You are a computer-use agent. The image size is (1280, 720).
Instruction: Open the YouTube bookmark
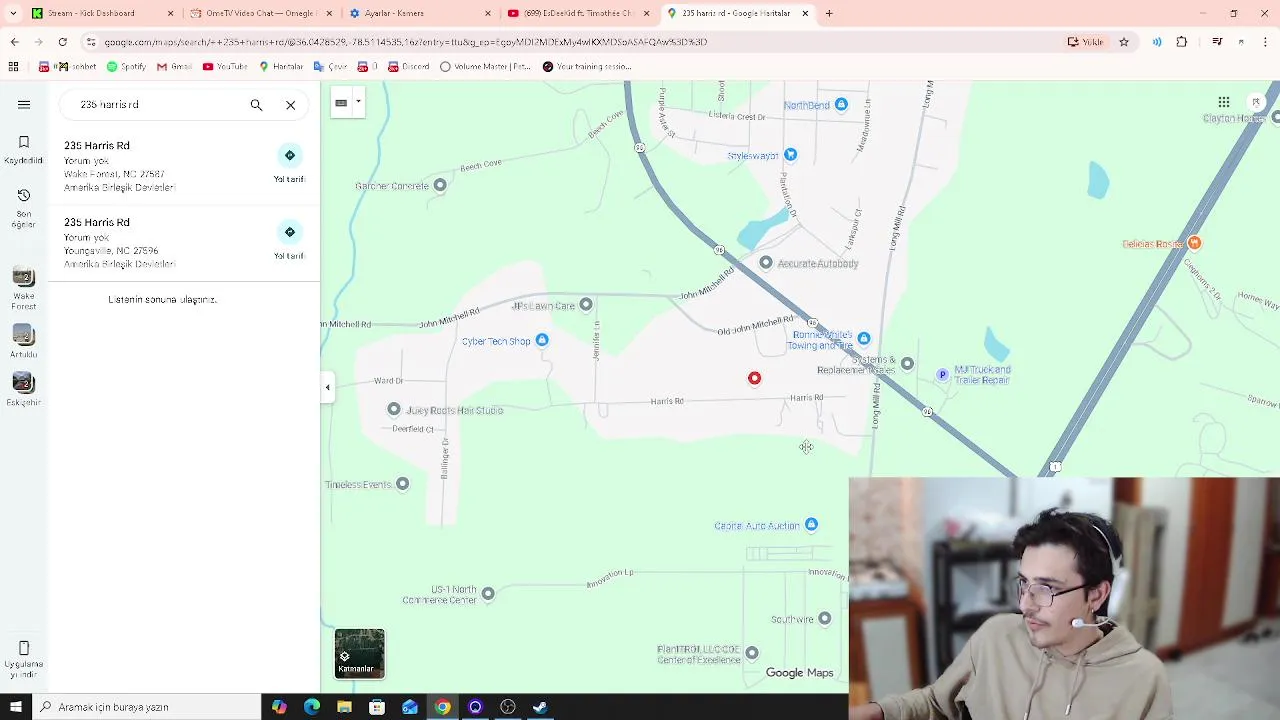225,67
